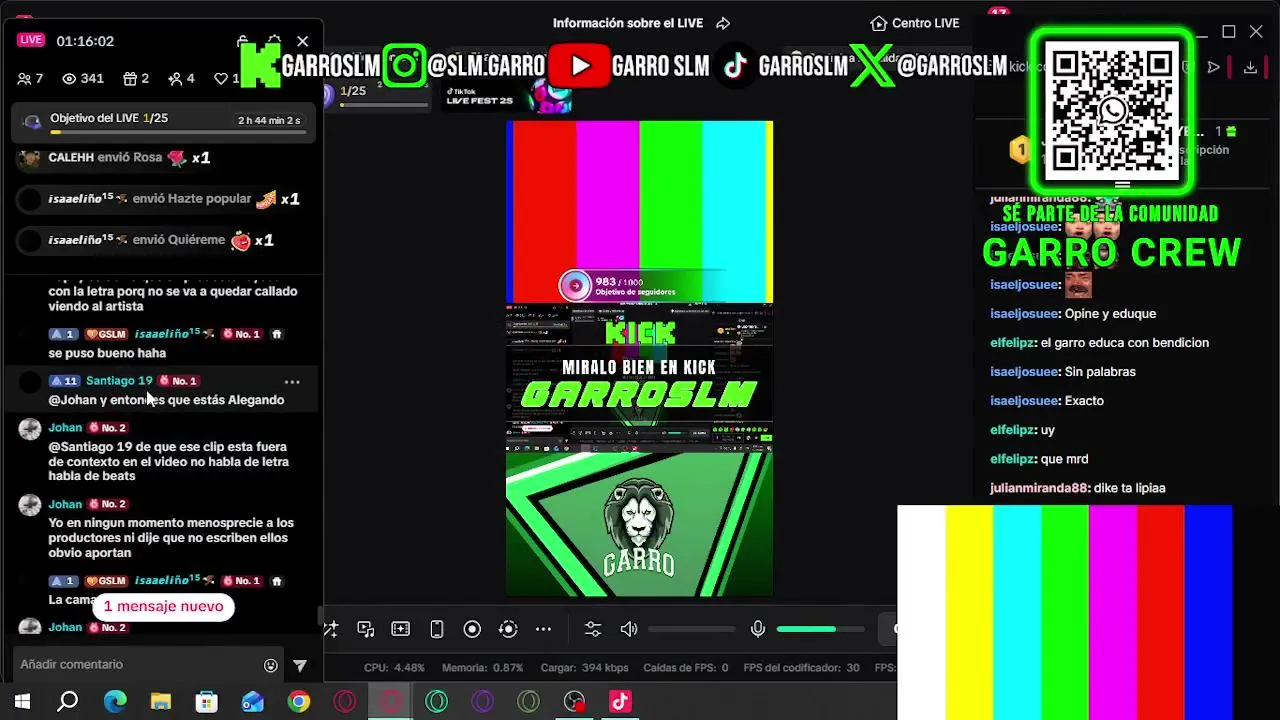The height and width of the screenshot is (720, 1280).
Task: Mute the microphone
Action: point(758,629)
